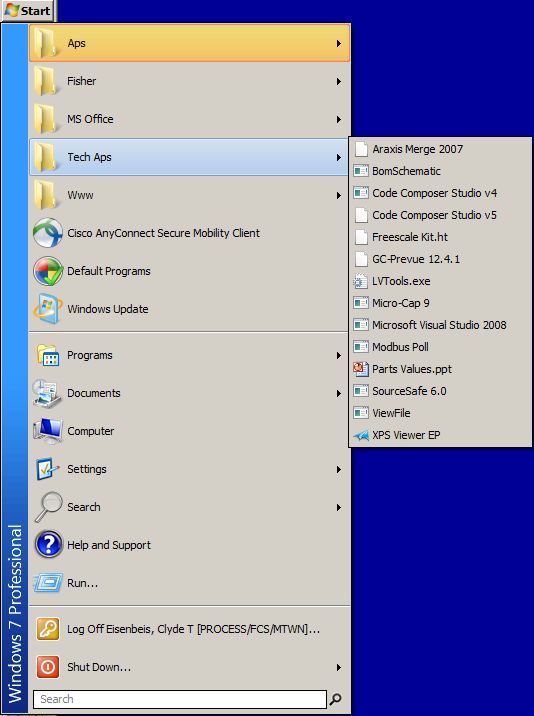Expand the Aps folder submenu arrow

coord(338,43)
